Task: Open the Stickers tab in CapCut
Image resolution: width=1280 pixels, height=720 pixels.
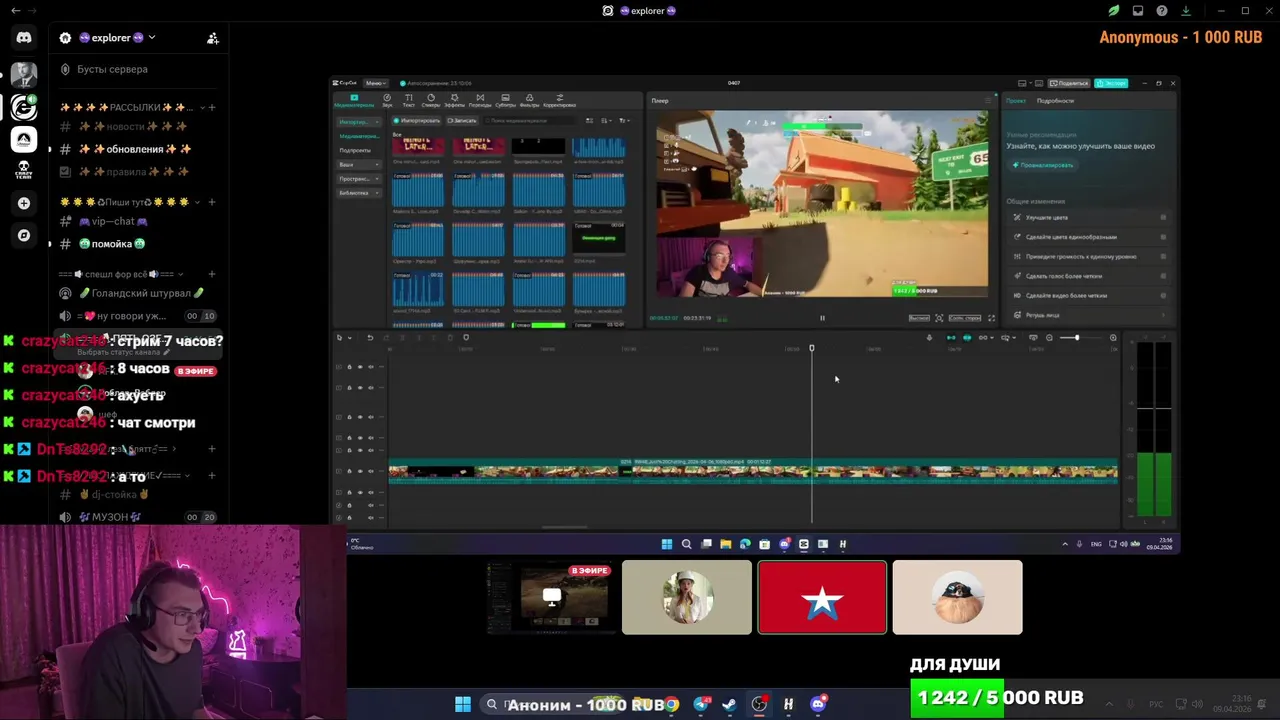Action: pos(431,101)
